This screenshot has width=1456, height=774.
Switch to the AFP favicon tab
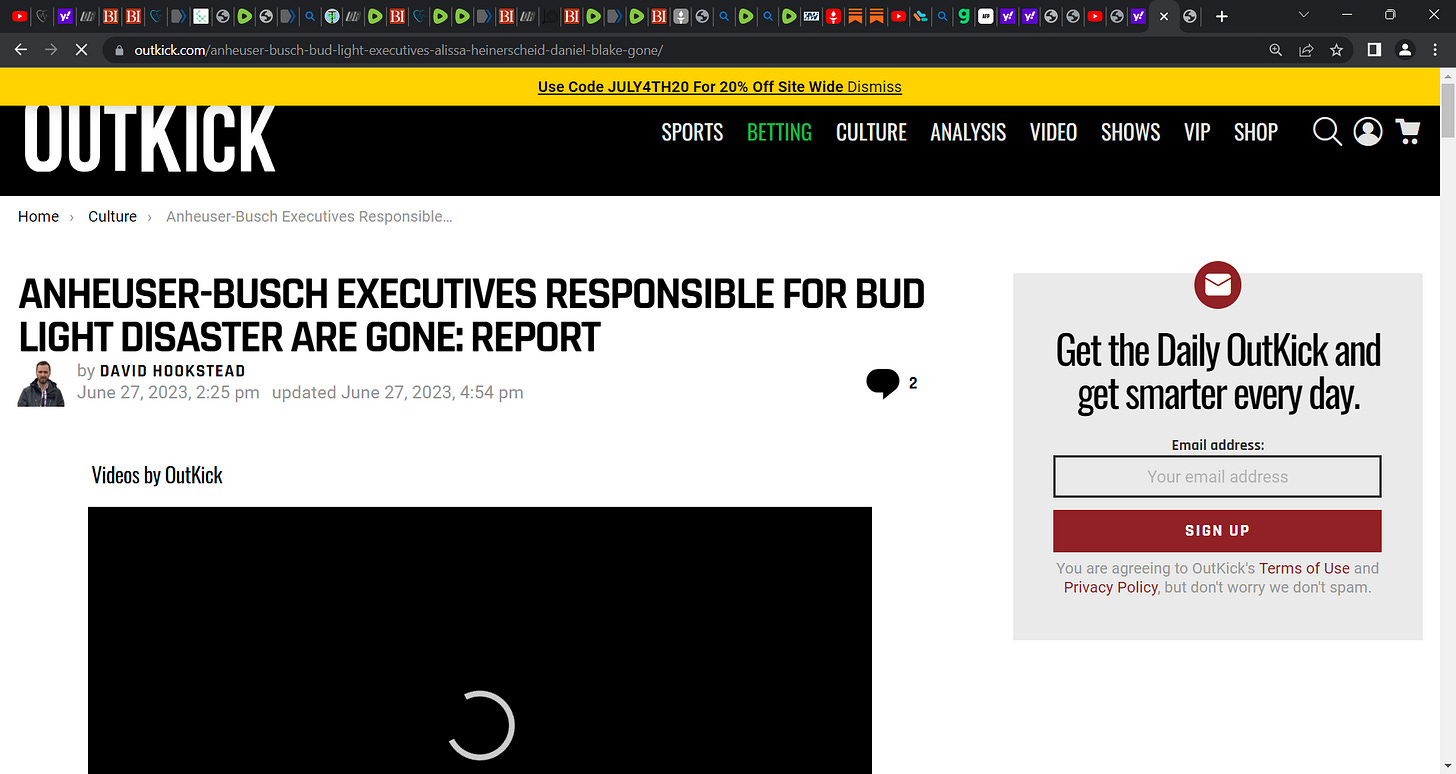(986, 16)
